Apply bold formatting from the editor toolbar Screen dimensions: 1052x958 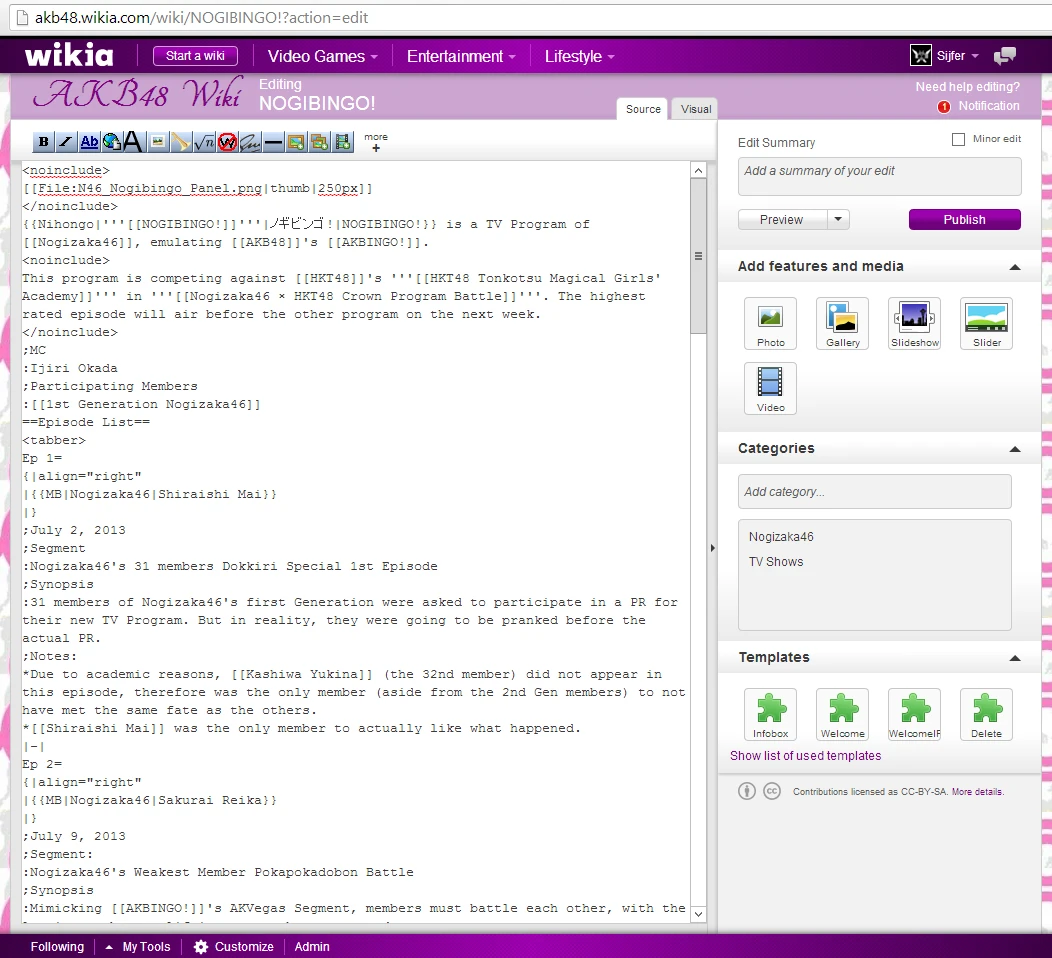tap(44, 142)
